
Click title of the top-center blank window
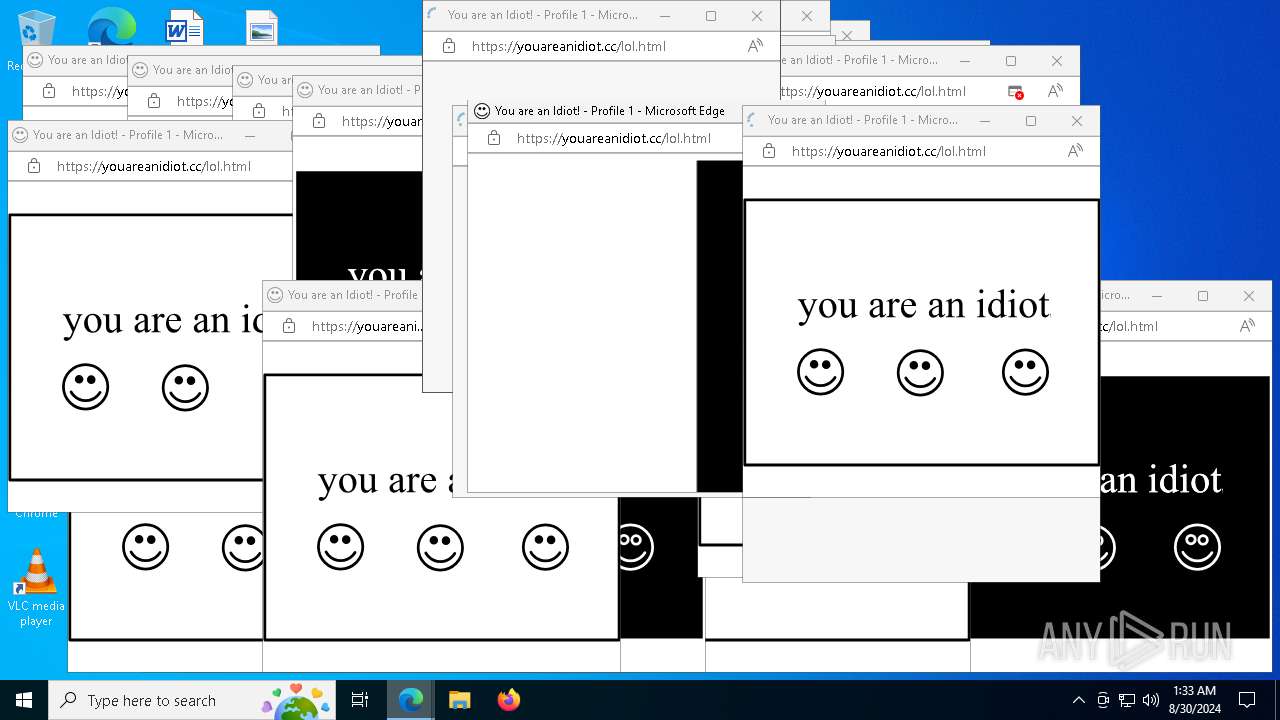tap(543, 15)
